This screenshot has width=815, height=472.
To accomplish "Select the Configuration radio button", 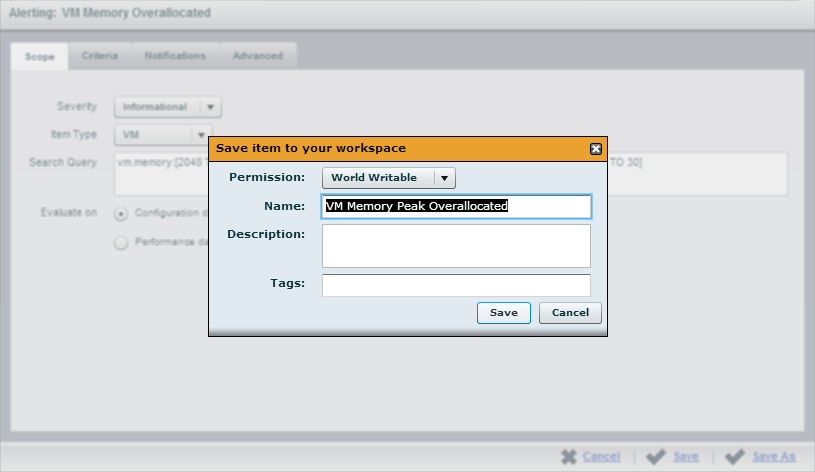I will tap(121, 214).
